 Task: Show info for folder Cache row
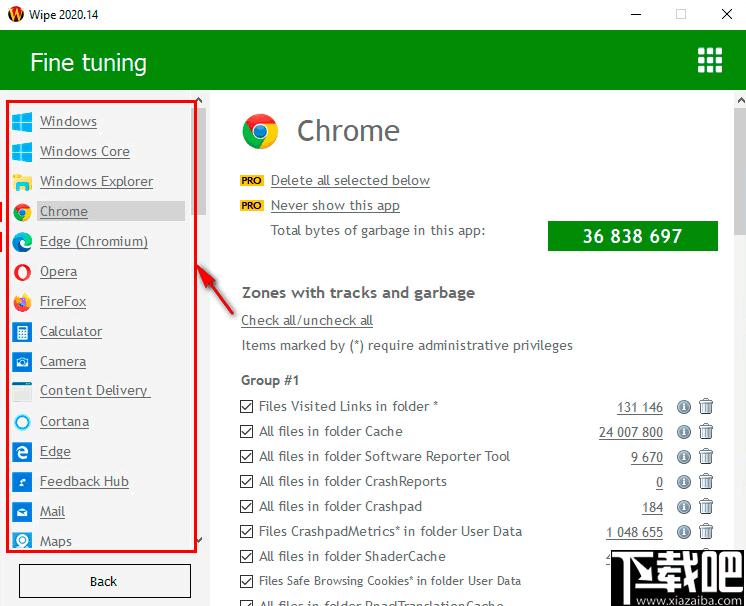point(684,432)
